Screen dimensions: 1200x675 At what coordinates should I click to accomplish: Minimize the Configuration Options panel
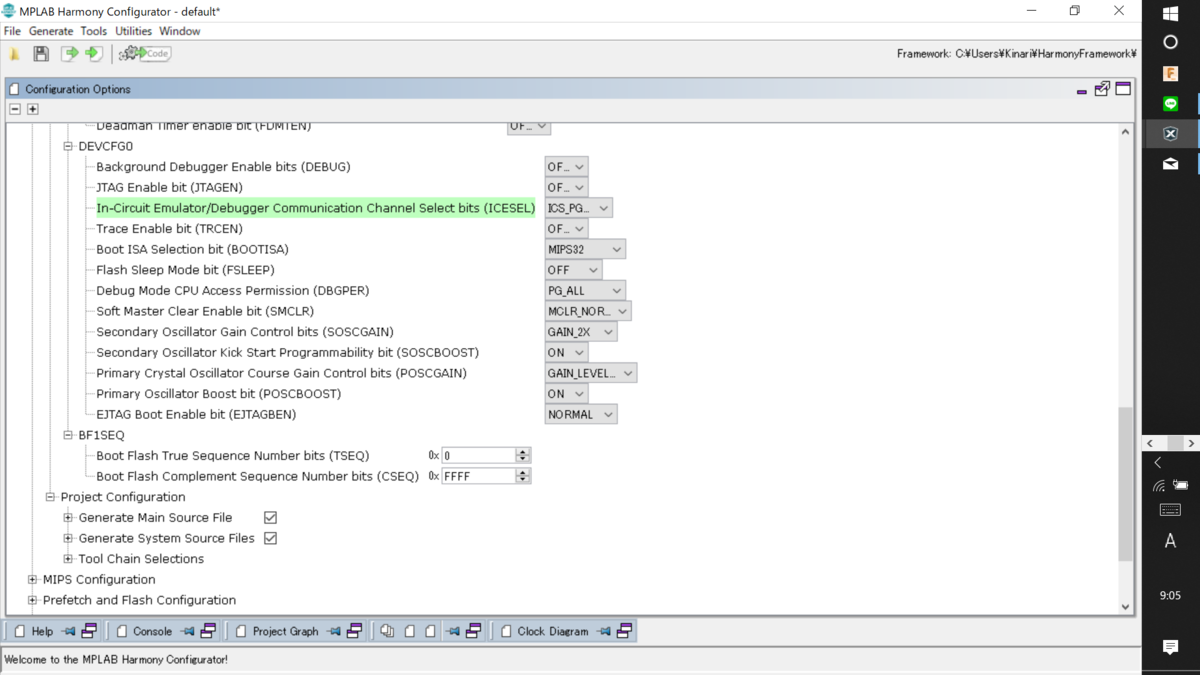tap(1082, 90)
